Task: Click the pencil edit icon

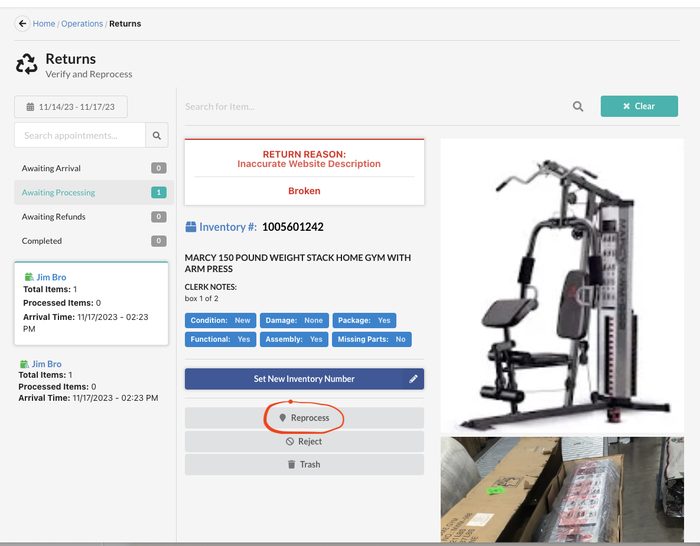Action: [413, 379]
